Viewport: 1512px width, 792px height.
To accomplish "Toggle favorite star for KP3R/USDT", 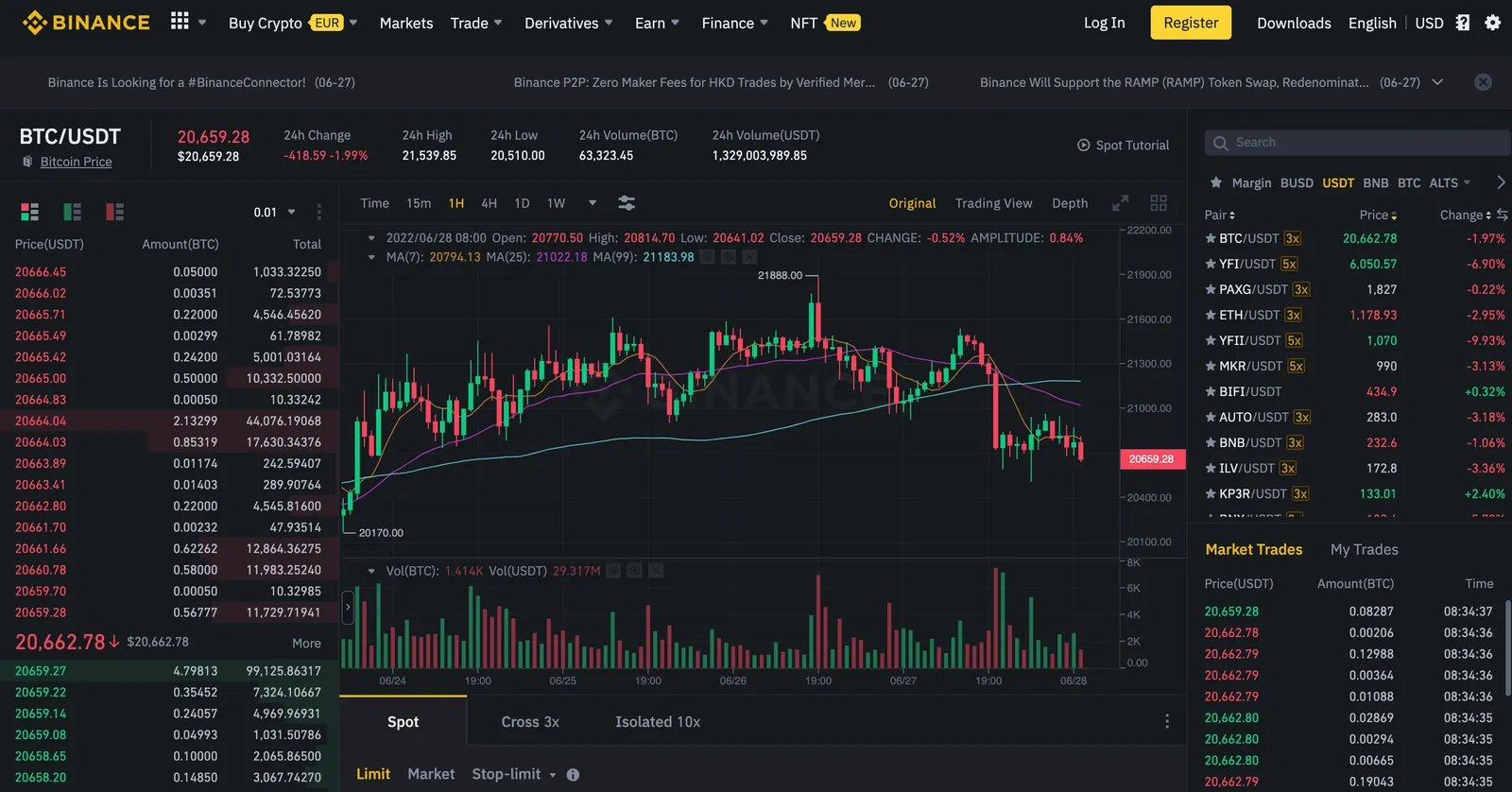I will [x=1211, y=493].
